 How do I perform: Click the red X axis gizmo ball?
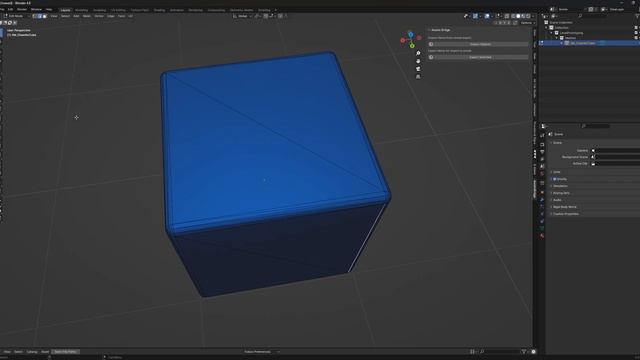[x=403, y=40]
